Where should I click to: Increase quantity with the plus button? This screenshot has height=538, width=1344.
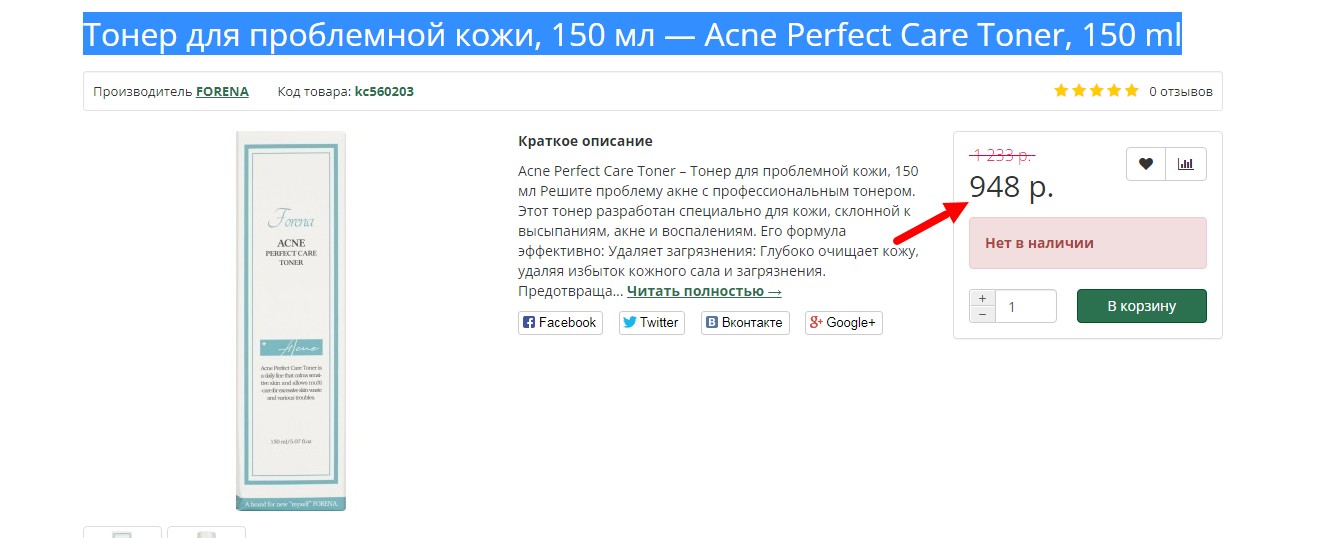(983, 298)
